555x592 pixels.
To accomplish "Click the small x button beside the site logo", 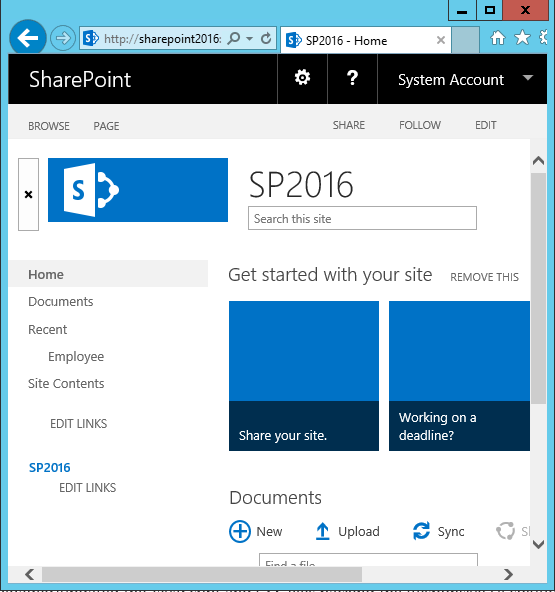I will 28,194.
